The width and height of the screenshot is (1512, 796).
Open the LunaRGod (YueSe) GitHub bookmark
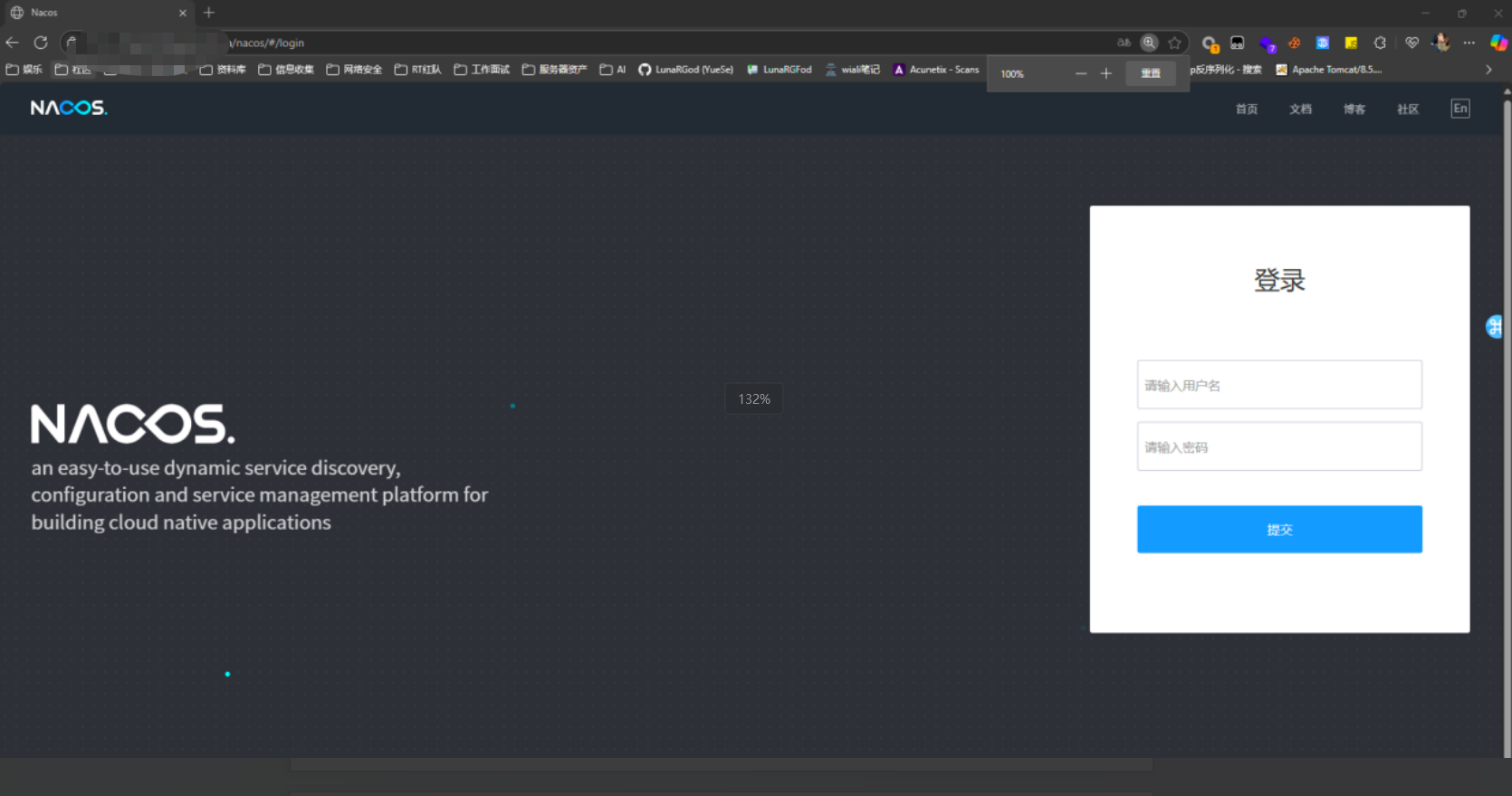click(x=686, y=70)
